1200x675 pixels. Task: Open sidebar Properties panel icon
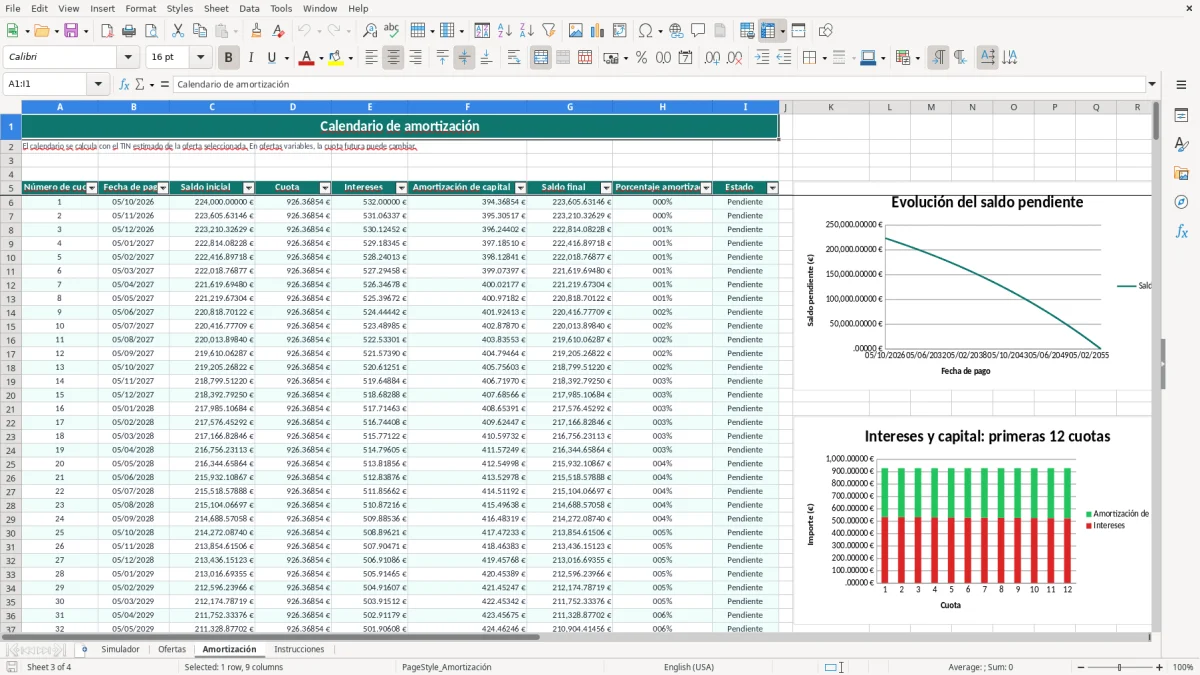click(1181, 115)
